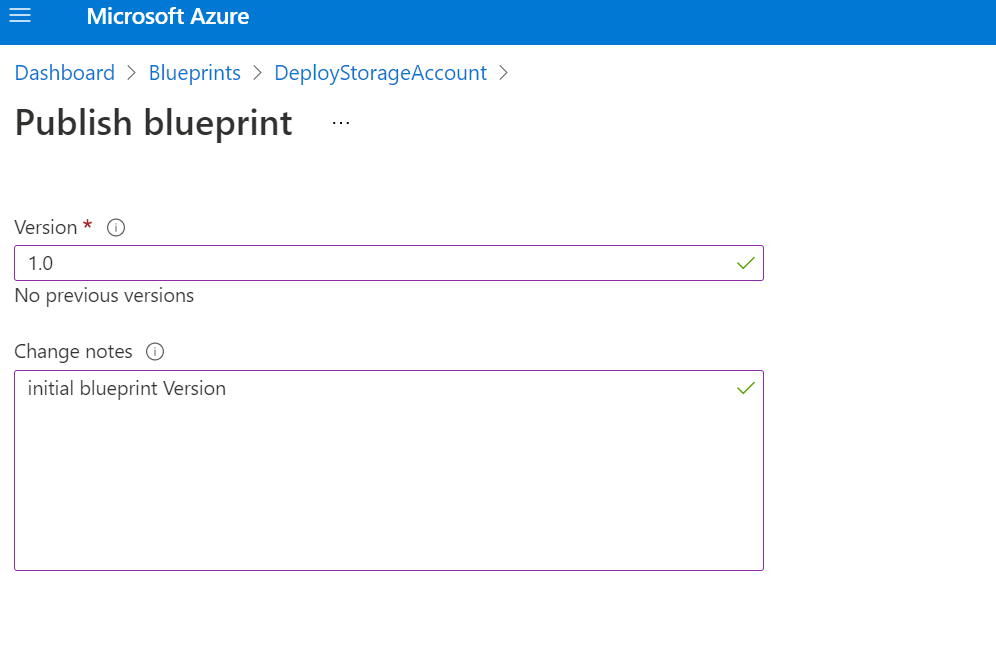This screenshot has width=996, height=653.
Task: Go to the Dashboard breadcrumb
Action: coord(65,73)
